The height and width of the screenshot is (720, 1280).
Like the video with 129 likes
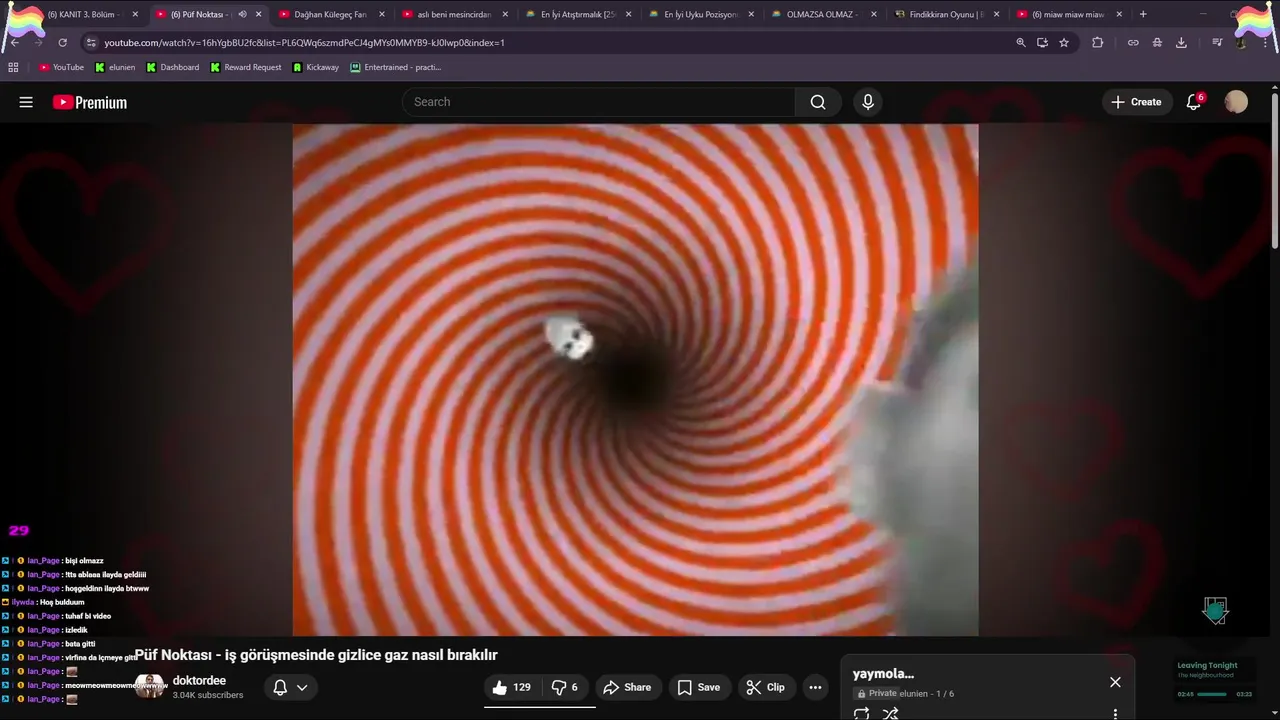tap(513, 687)
